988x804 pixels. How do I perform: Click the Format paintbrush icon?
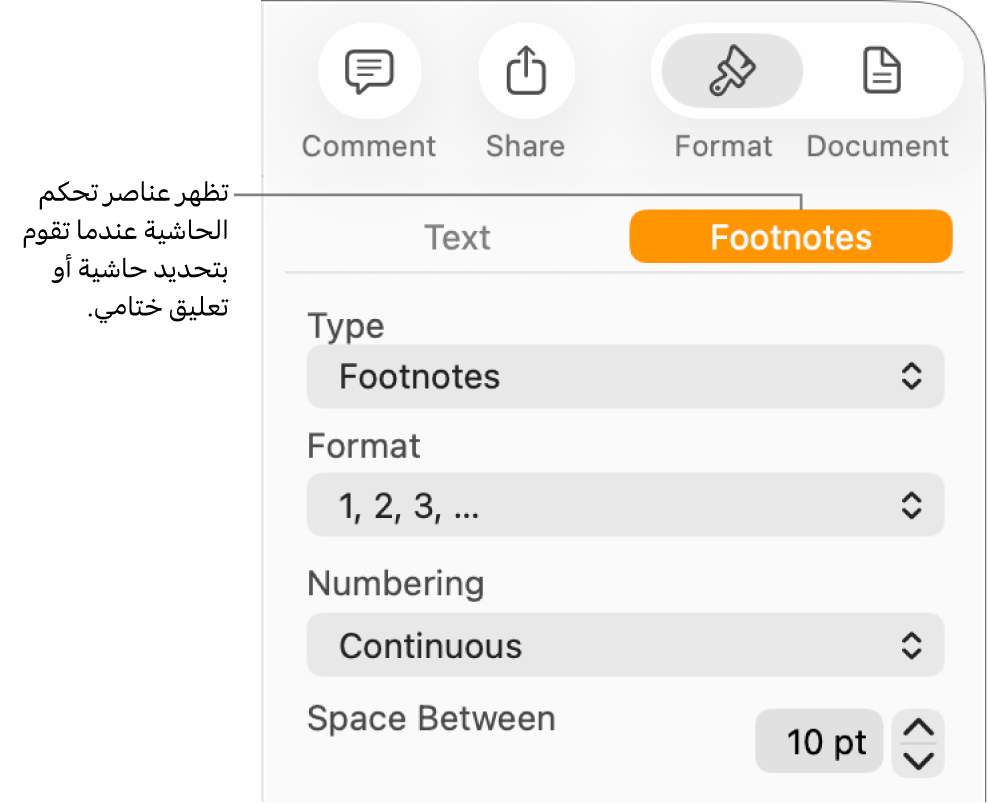click(732, 72)
